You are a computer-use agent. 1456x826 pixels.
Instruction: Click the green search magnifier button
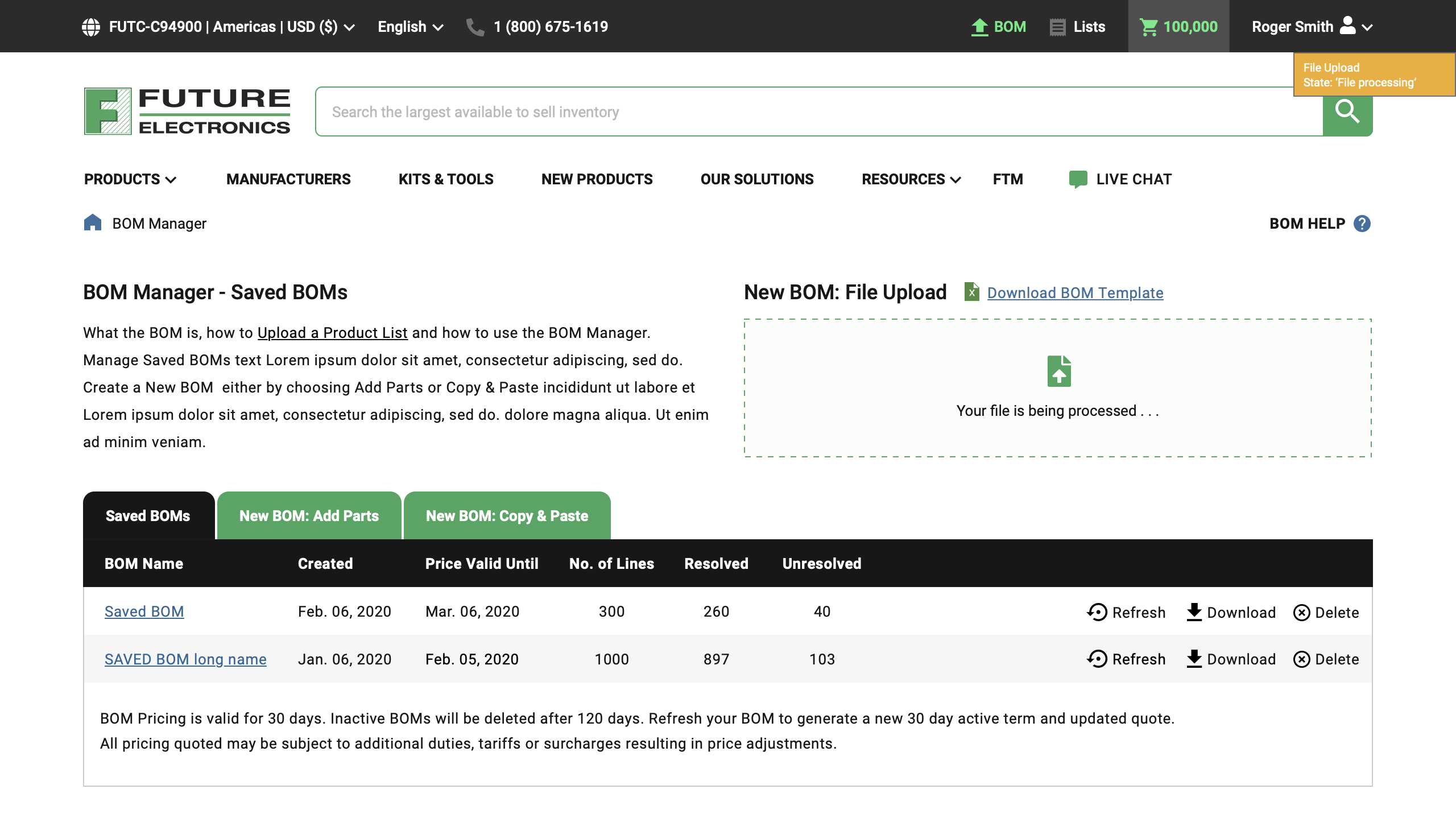(1347, 114)
